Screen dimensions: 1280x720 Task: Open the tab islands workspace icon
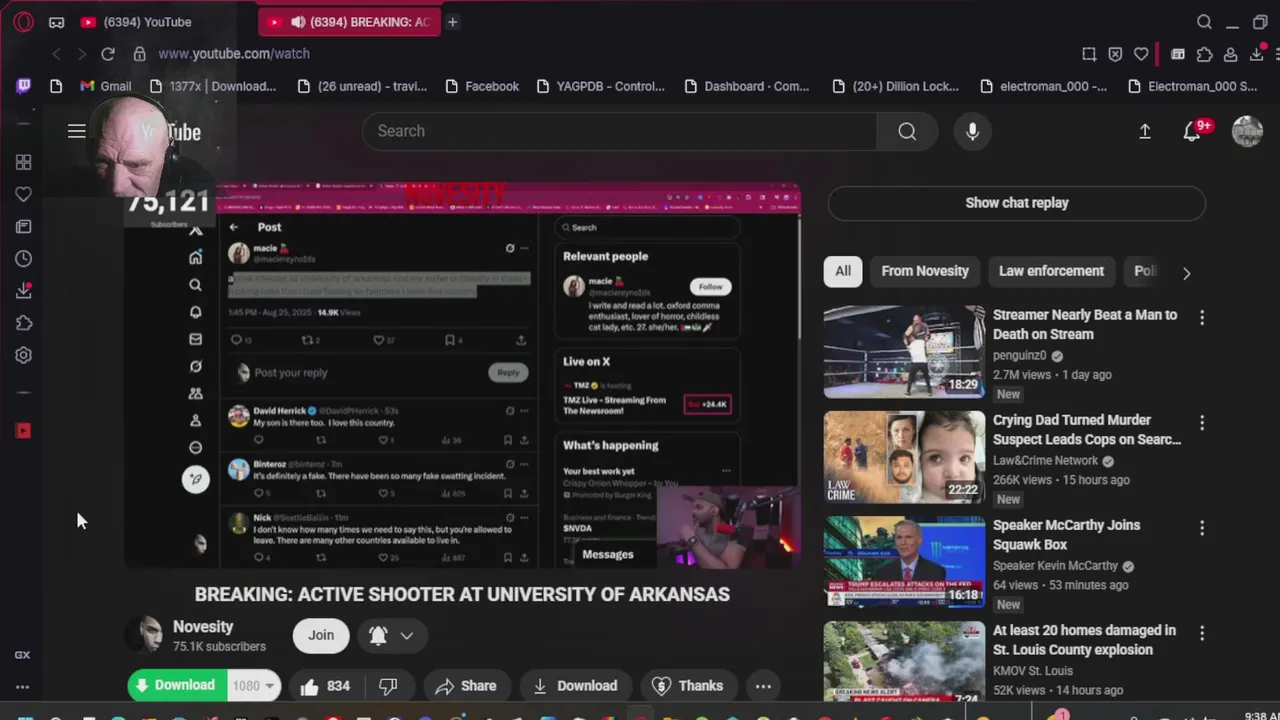pyautogui.click(x=57, y=22)
